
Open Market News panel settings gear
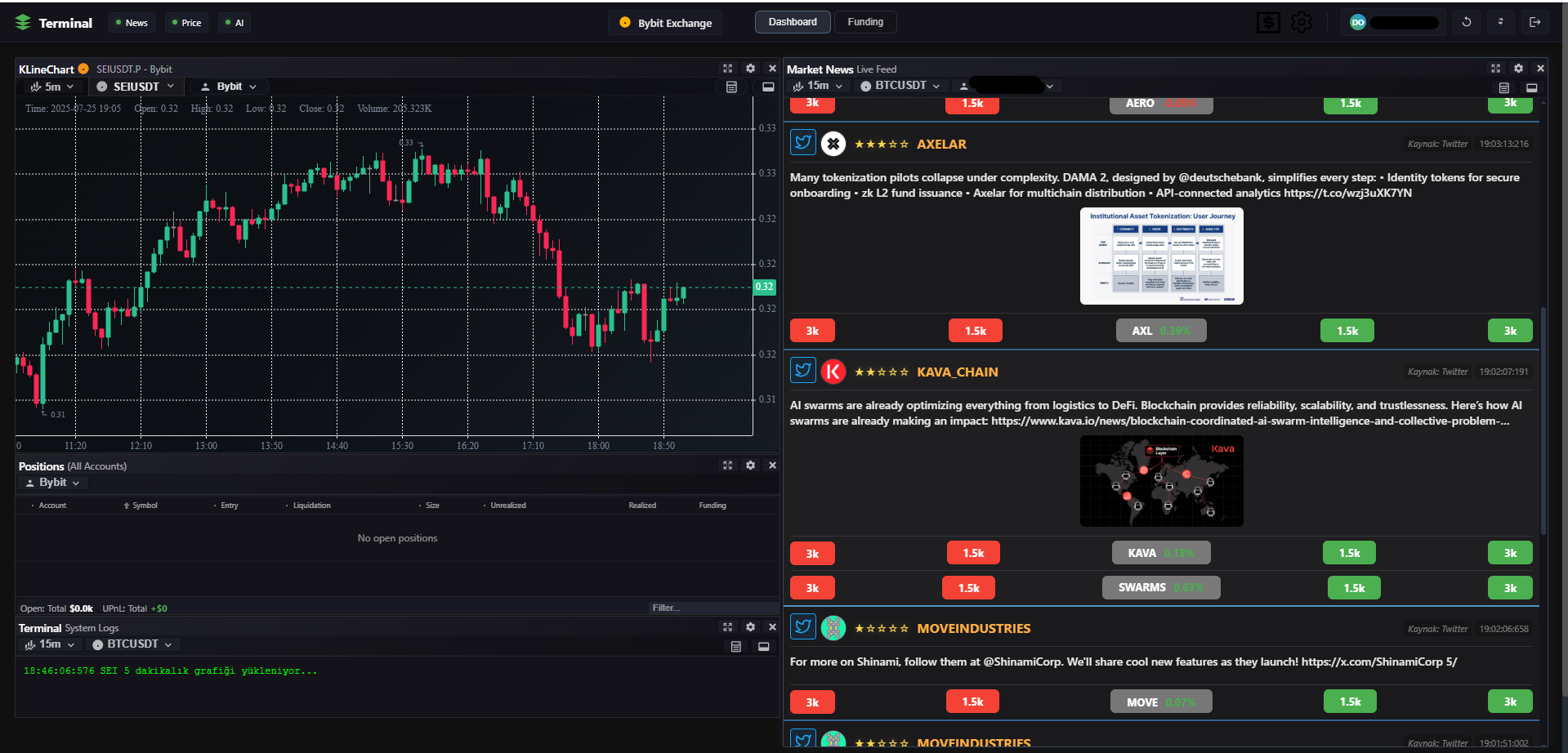(1518, 69)
